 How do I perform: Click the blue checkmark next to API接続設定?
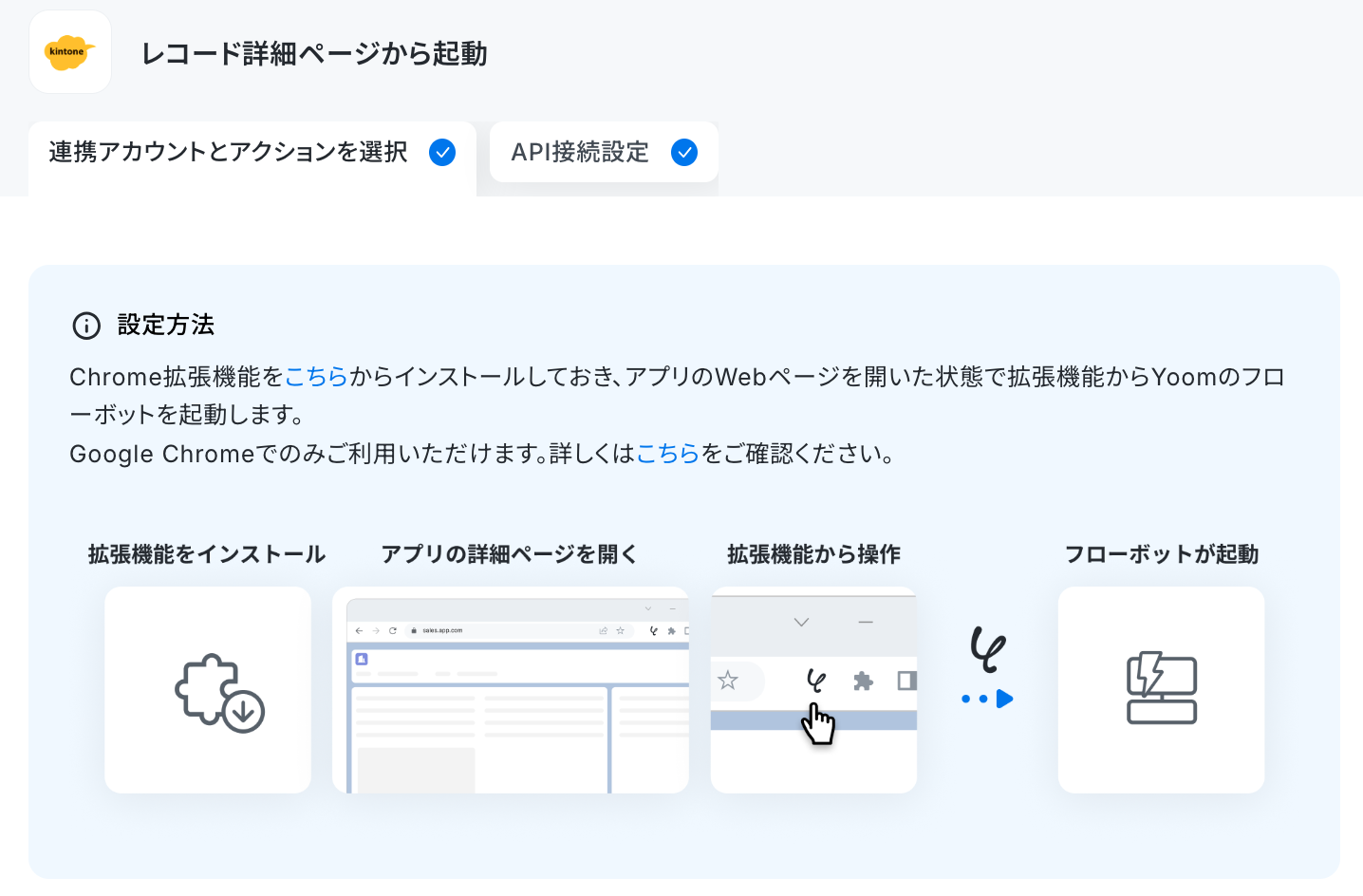684,152
